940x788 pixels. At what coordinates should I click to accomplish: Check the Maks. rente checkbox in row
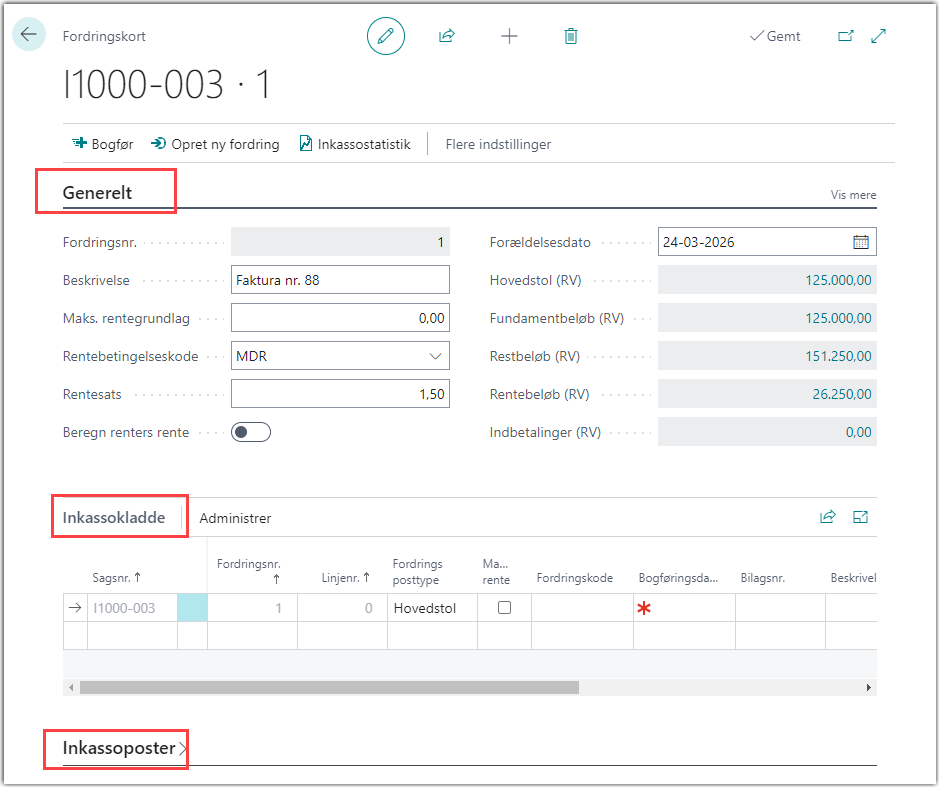tap(504, 607)
